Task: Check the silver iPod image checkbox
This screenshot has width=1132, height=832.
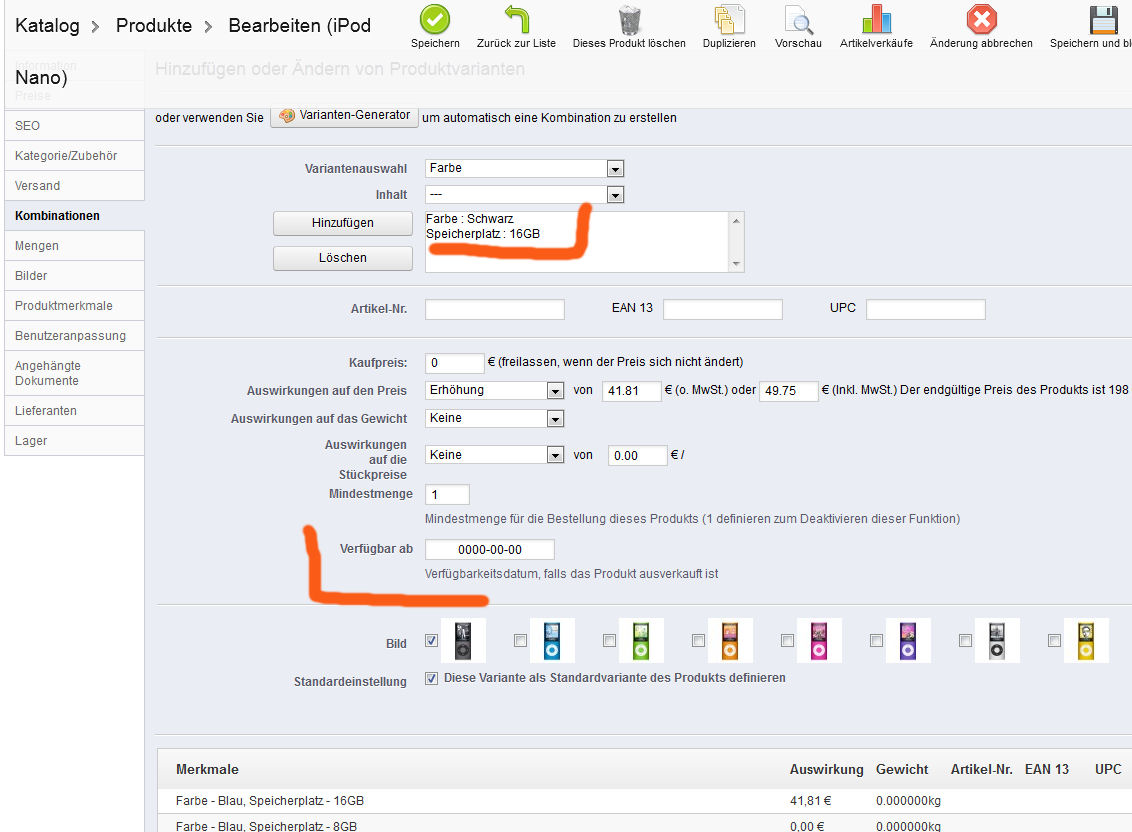Action: [965, 641]
